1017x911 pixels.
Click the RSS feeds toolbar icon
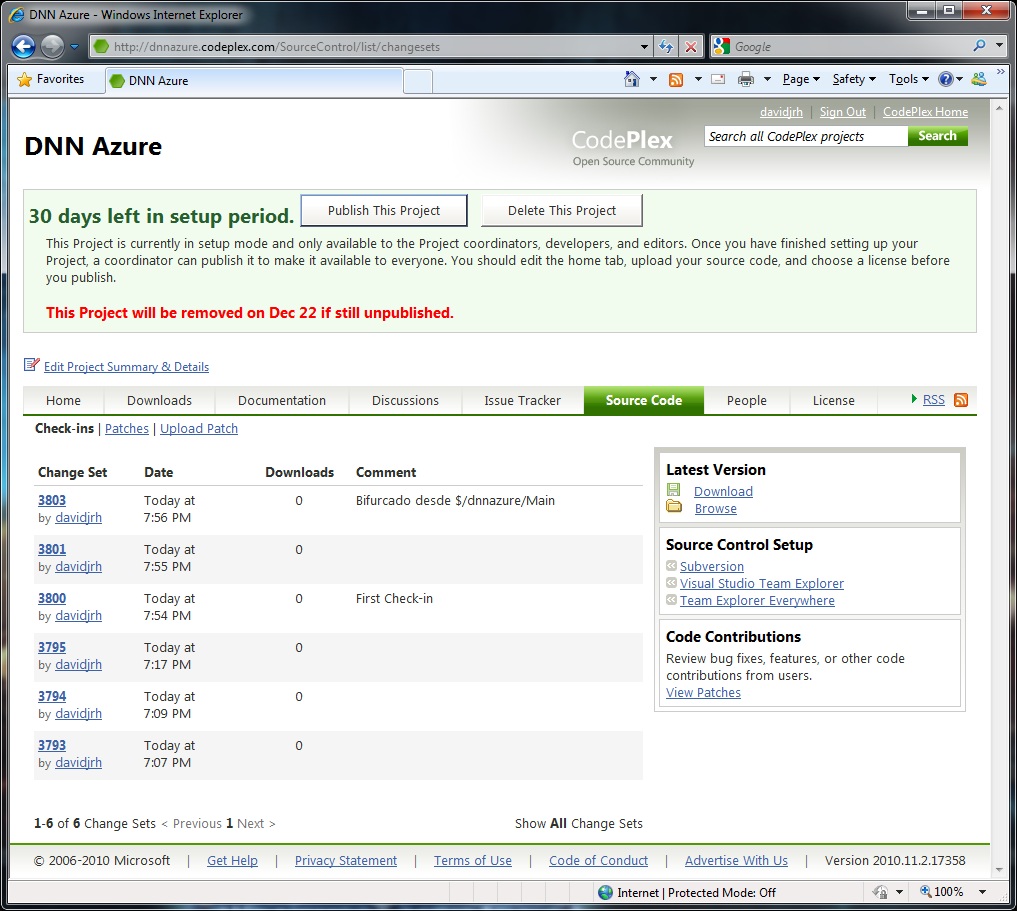[676, 80]
